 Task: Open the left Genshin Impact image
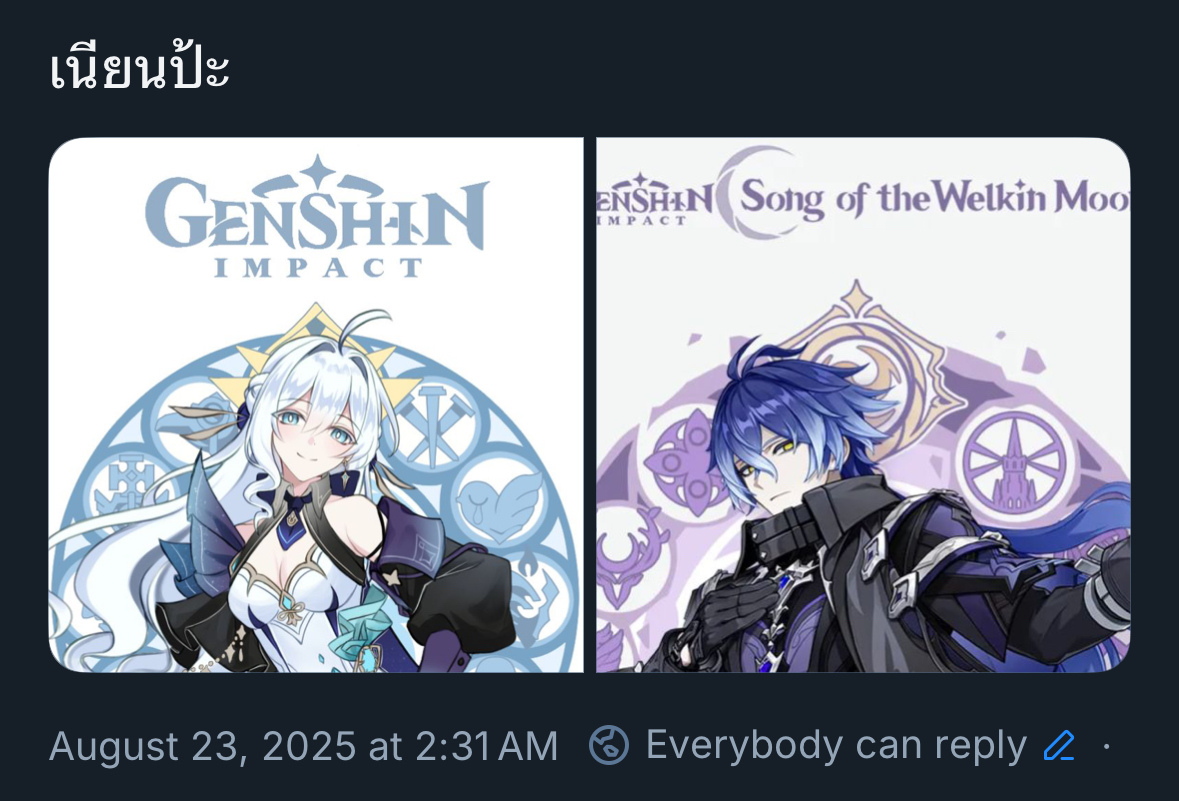(x=316, y=405)
